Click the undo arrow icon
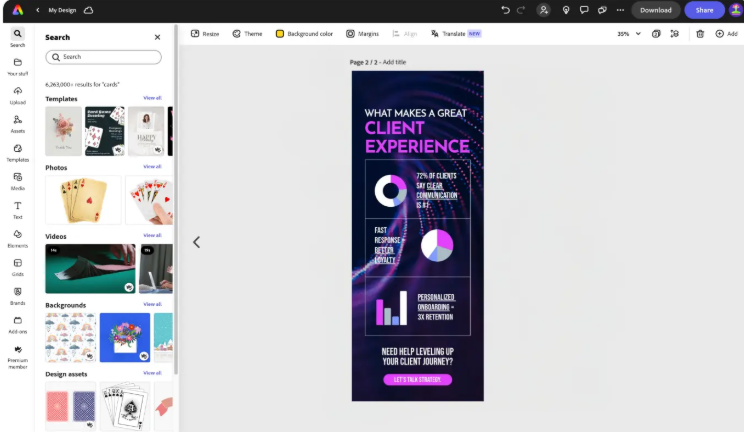The height and width of the screenshot is (432, 744). click(x=505, y=10)
